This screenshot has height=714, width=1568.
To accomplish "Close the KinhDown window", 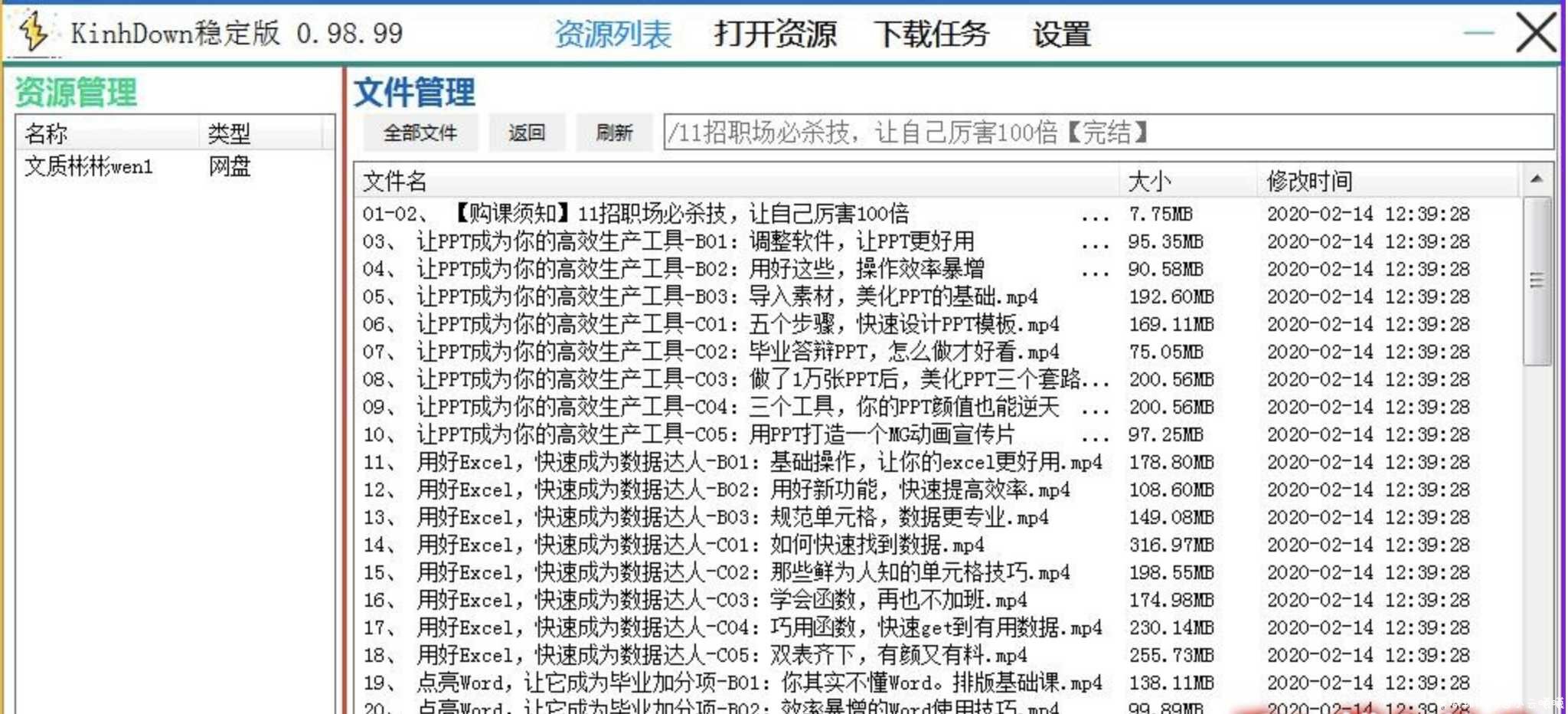I will coord(1537,33).
